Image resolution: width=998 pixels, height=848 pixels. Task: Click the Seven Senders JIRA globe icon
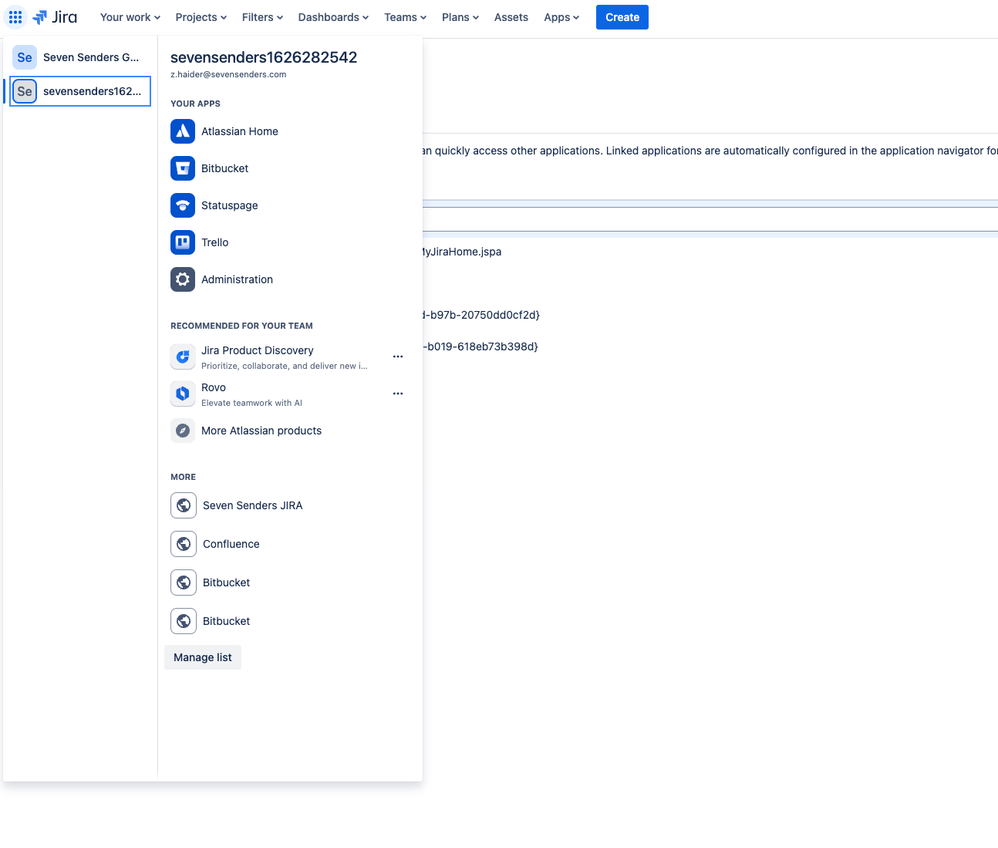[183, 505]
